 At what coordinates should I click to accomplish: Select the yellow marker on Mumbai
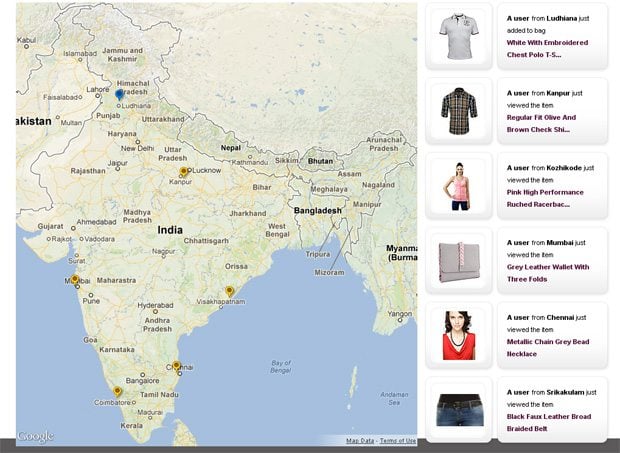(75, 280)
